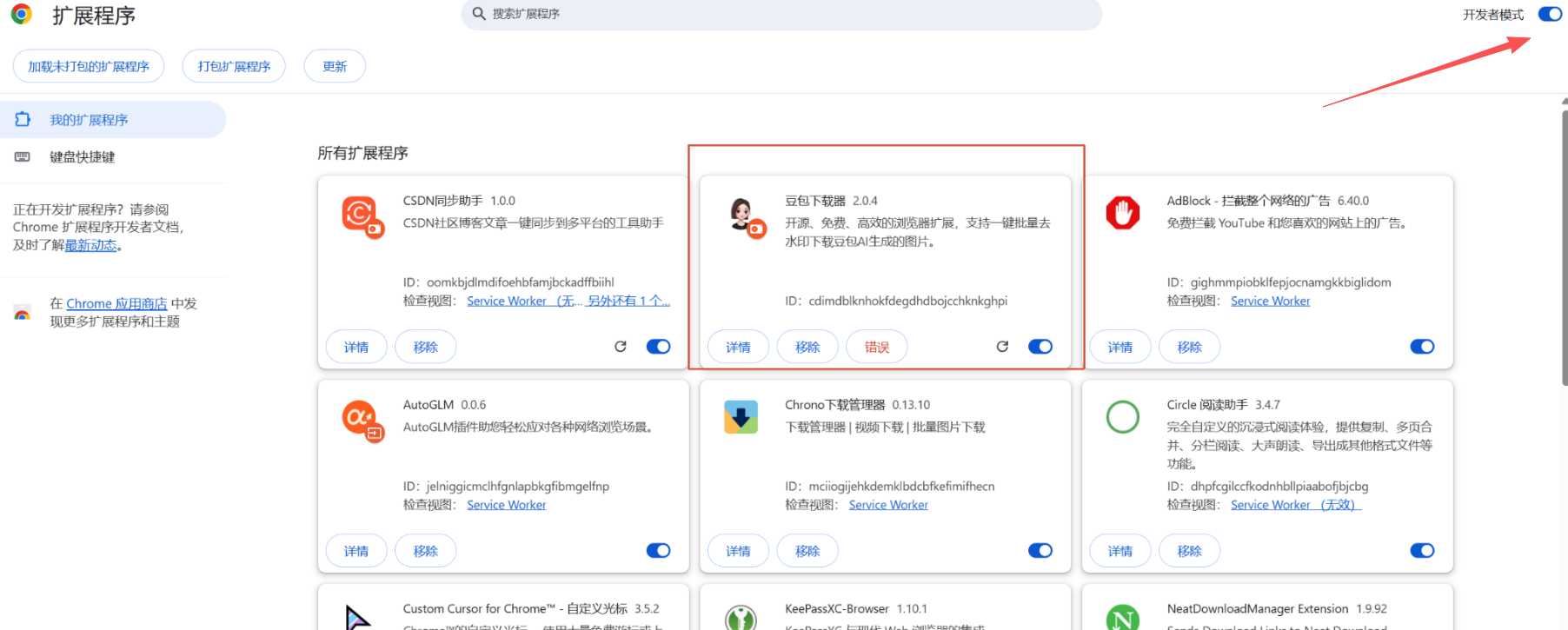Open AdBlock Service Worker link
The image size is (1568, 630).
[1270, 301]
